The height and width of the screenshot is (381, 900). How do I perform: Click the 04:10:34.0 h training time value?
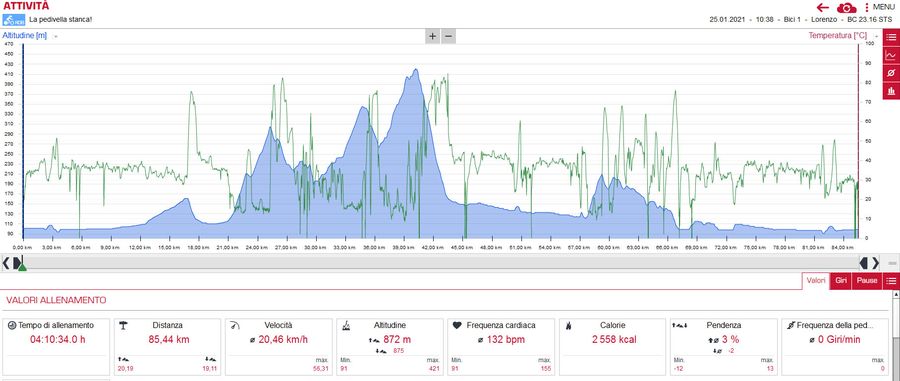point(57,339)
